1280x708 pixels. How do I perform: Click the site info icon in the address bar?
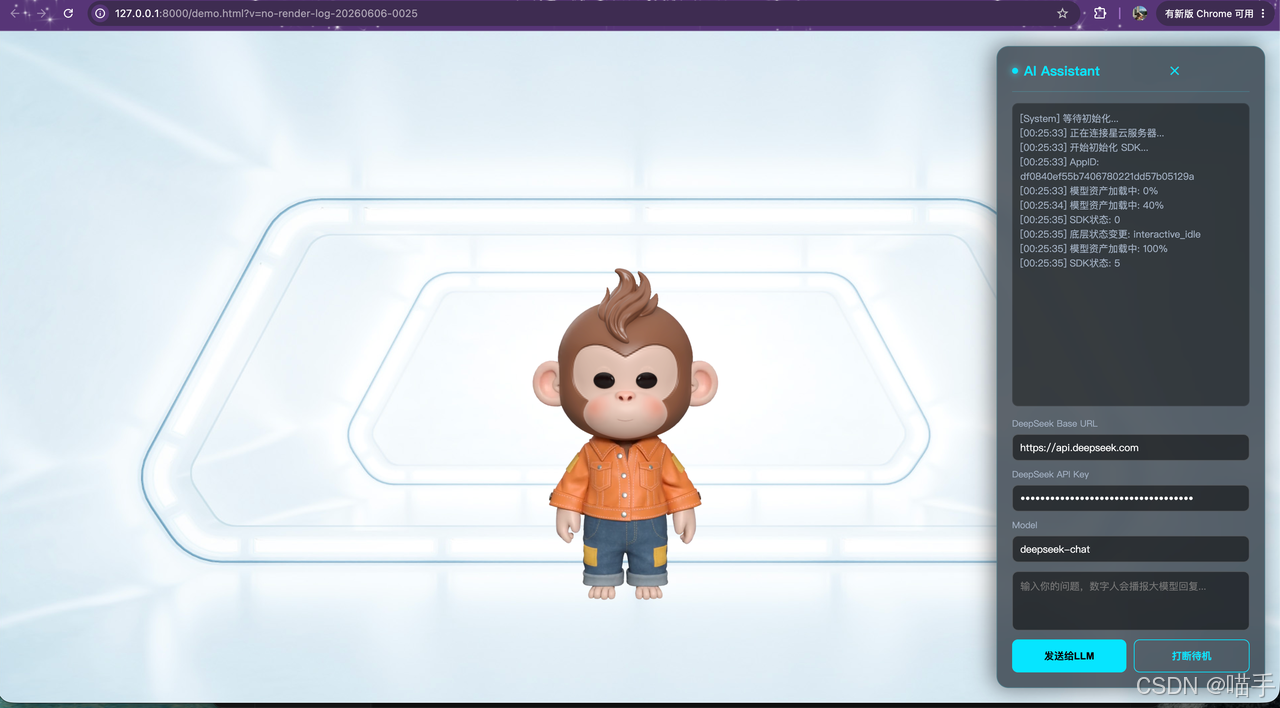tap(100, 14)
